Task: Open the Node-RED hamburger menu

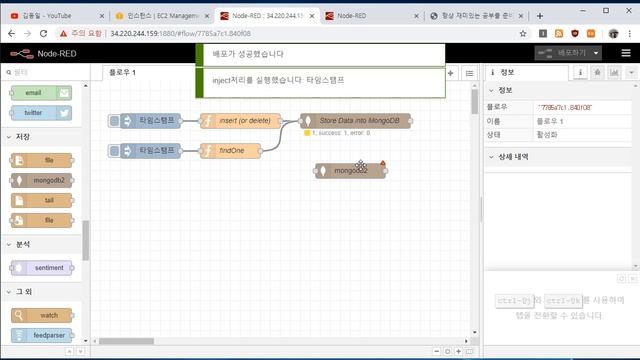Action: 626,53
